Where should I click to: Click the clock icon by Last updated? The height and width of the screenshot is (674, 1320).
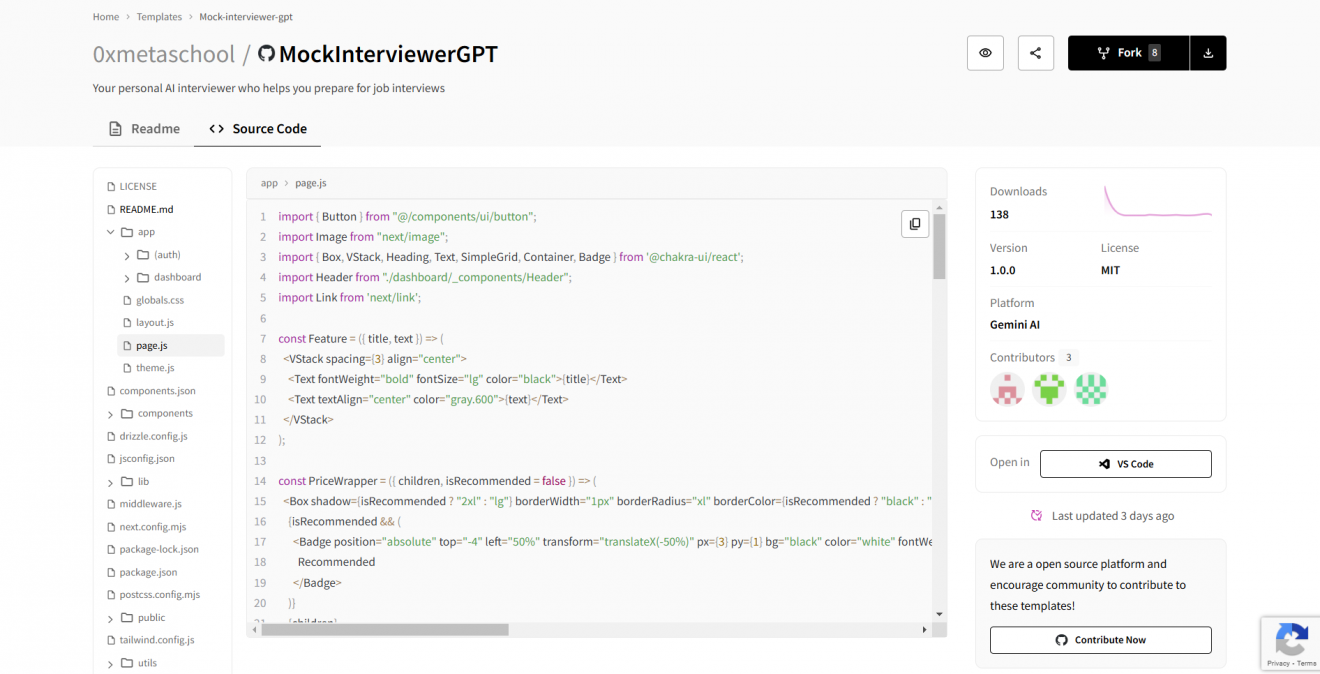click(1036, 516)
